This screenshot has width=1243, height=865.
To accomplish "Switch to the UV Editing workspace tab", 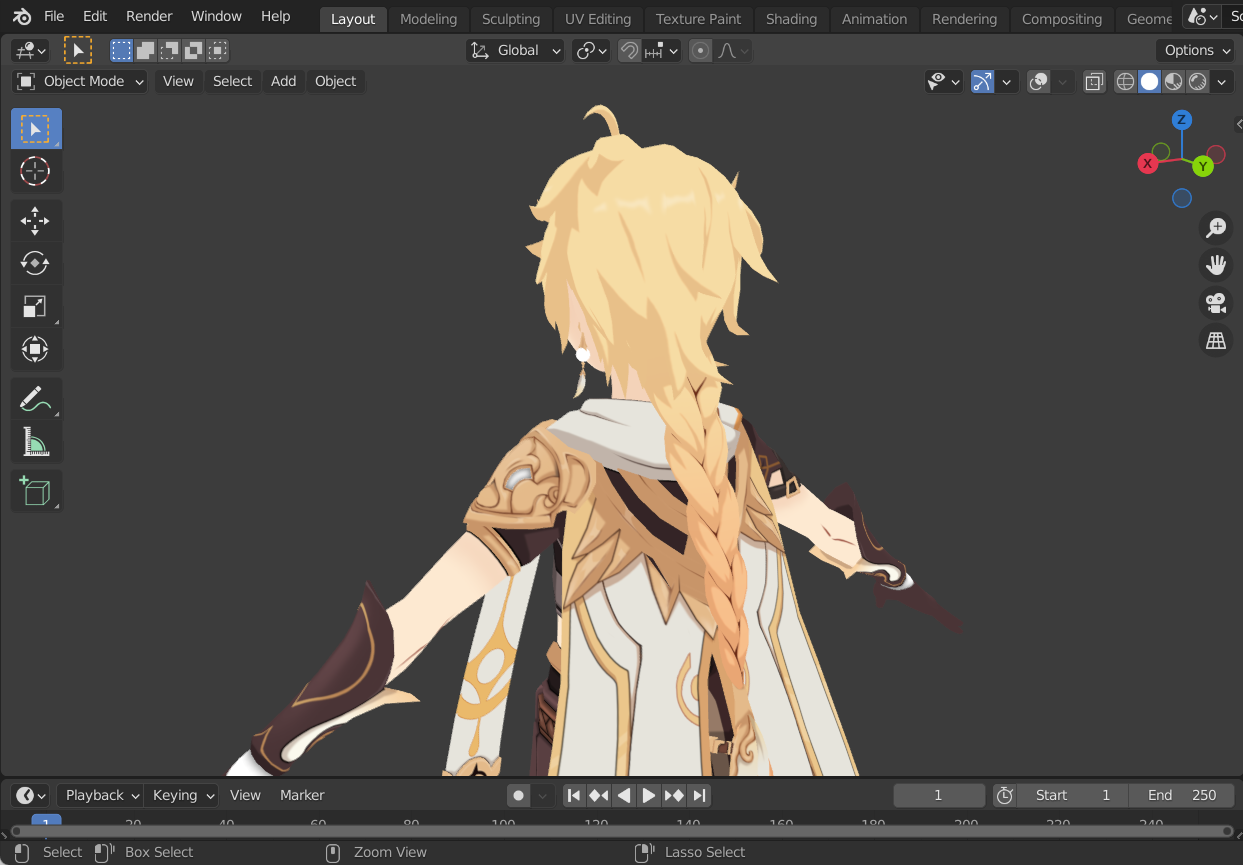I will [598, 19].
